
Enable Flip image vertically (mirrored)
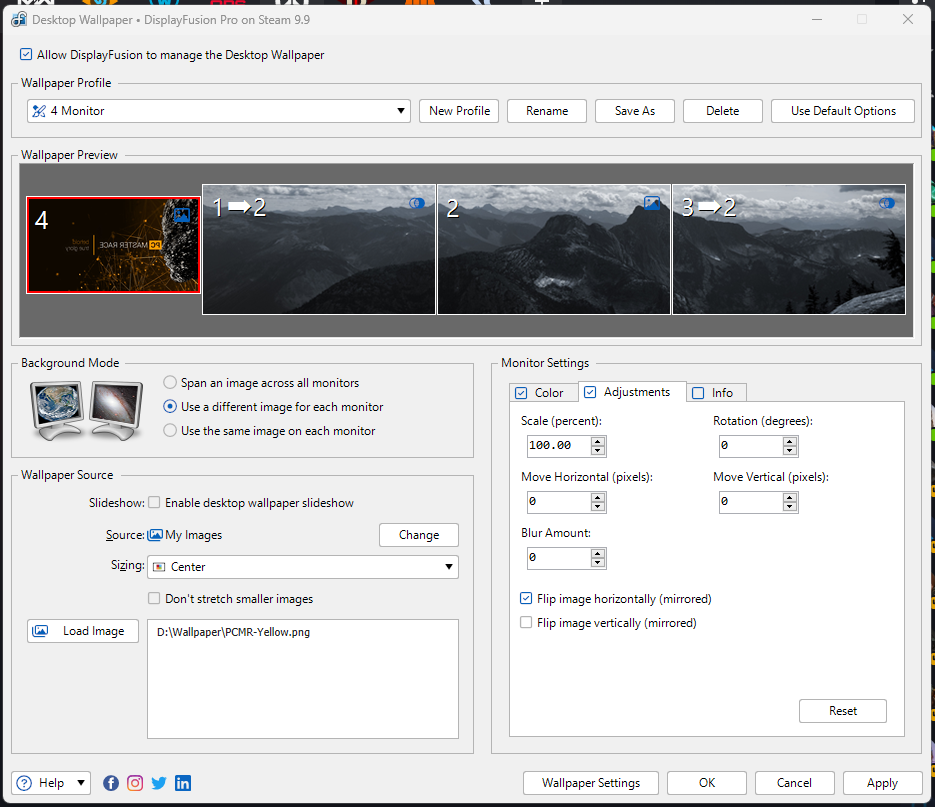[x=526, y=623]
